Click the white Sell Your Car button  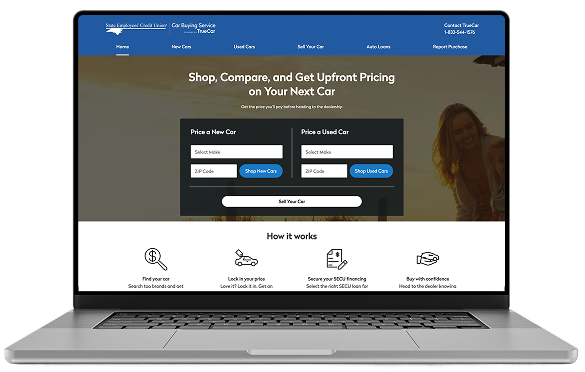click(x=292, y=201)
